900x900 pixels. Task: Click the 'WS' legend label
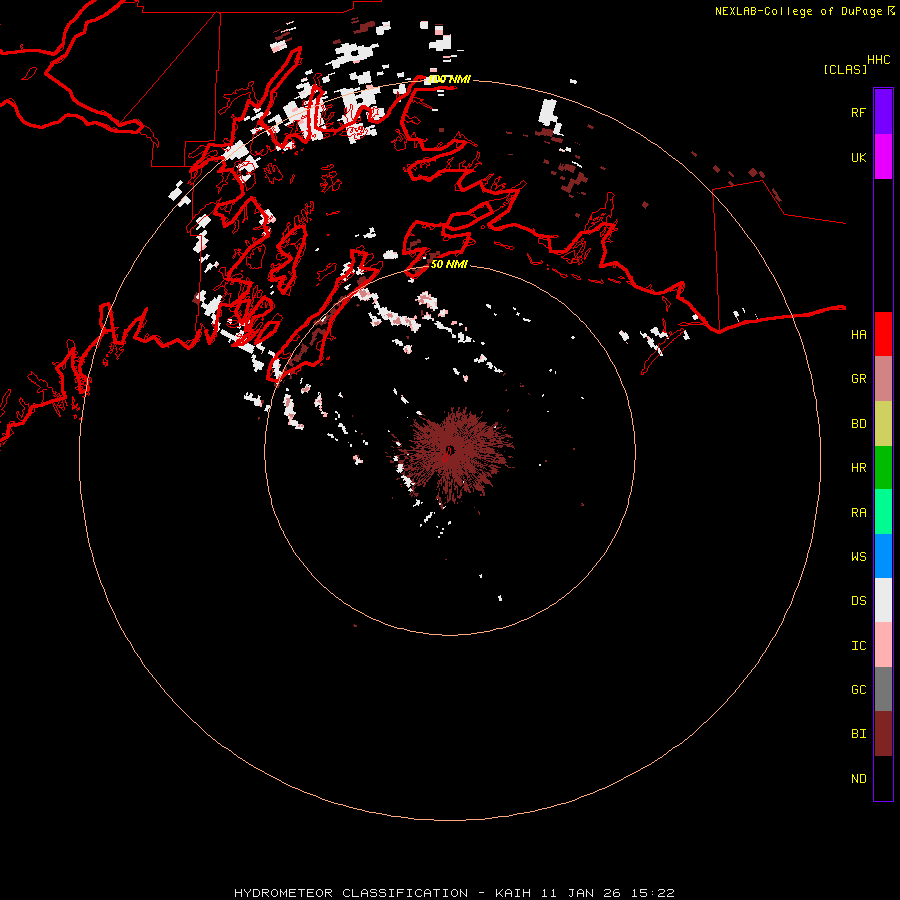click(x=858, y=557)
